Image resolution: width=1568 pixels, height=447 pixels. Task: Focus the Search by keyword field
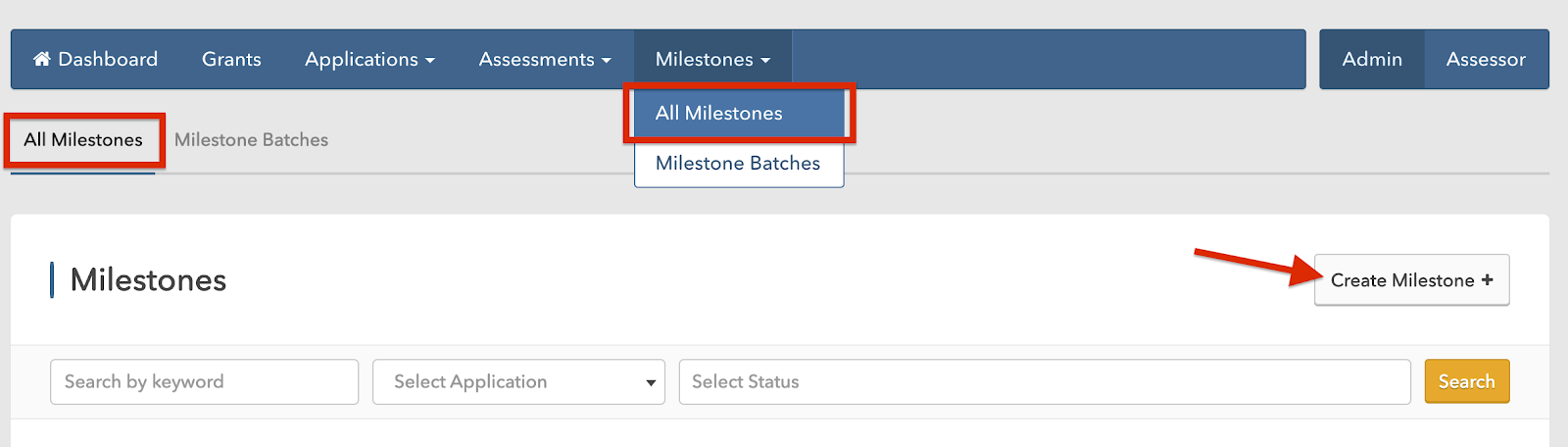[x=204, y=381]
